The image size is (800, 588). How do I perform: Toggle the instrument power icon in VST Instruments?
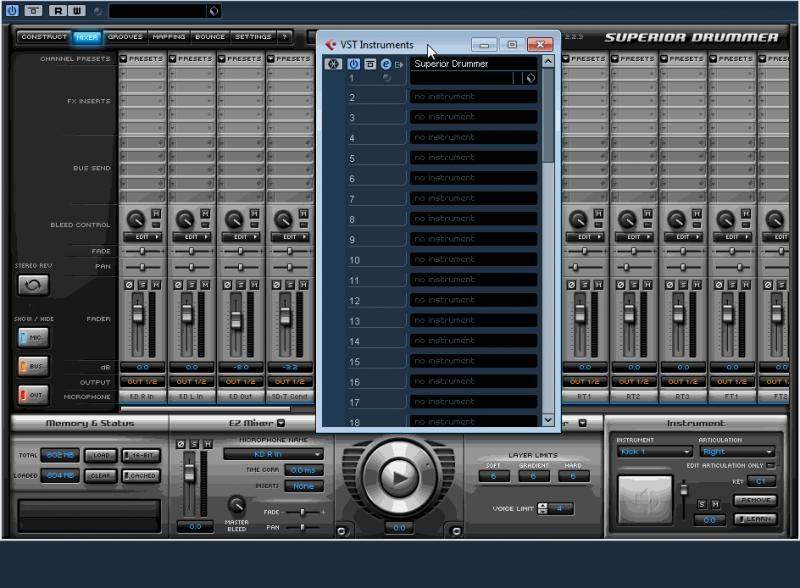353,64
